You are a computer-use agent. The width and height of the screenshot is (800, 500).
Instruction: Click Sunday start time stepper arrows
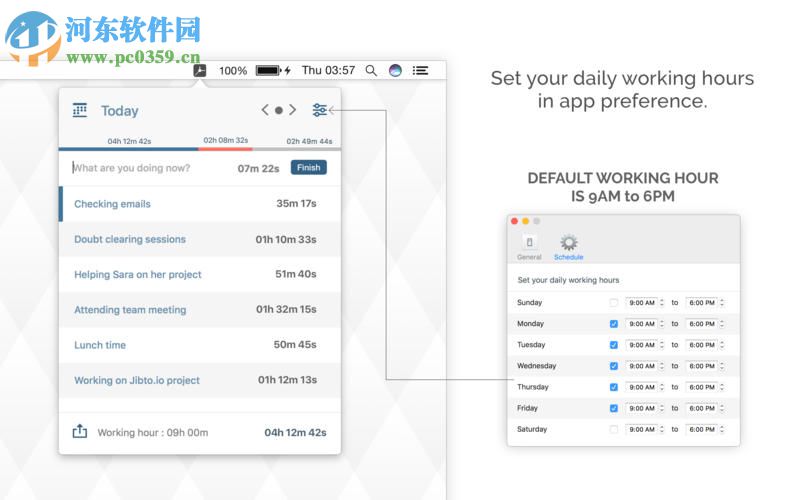pos(661,303)
